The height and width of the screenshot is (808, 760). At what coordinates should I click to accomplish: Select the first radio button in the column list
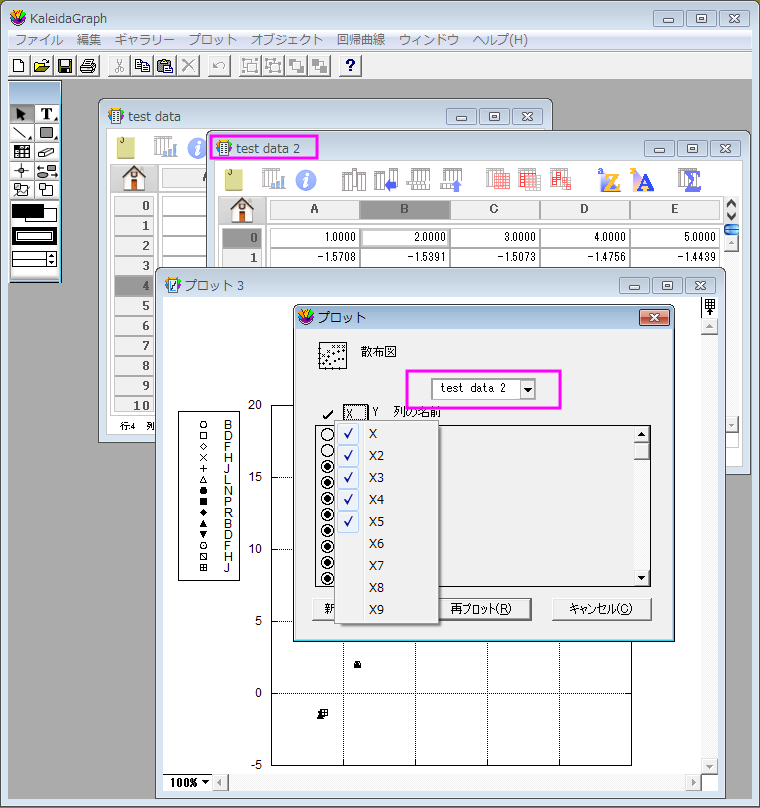327,434
